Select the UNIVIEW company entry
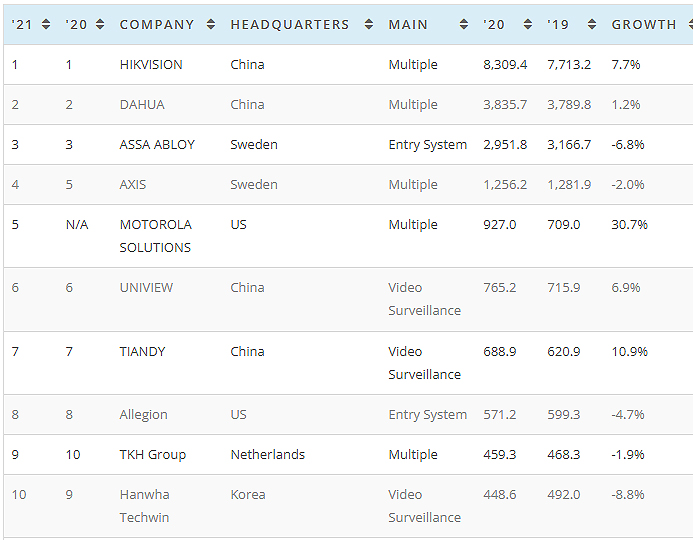 (146, 287)
